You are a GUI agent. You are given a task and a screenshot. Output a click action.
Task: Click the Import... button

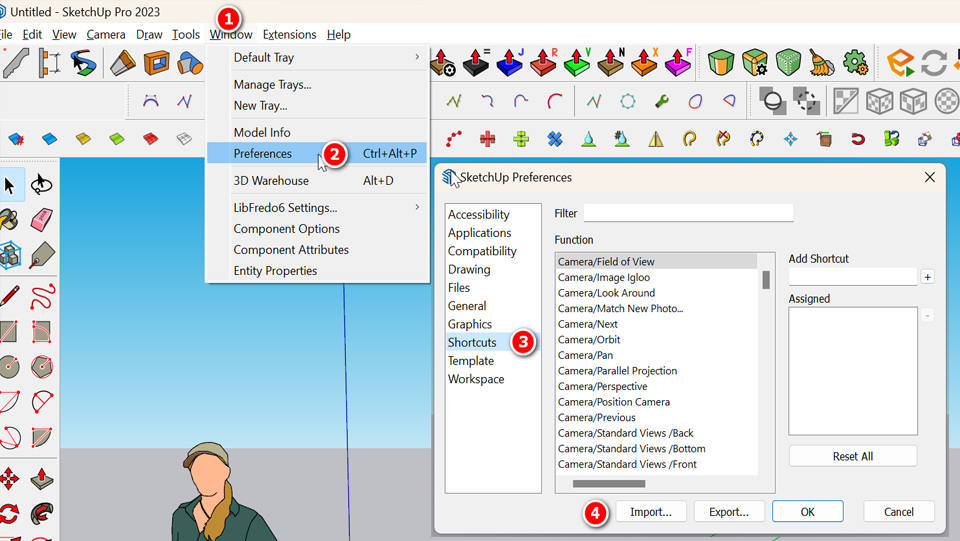pyautogui.click(x=650, y=512)
